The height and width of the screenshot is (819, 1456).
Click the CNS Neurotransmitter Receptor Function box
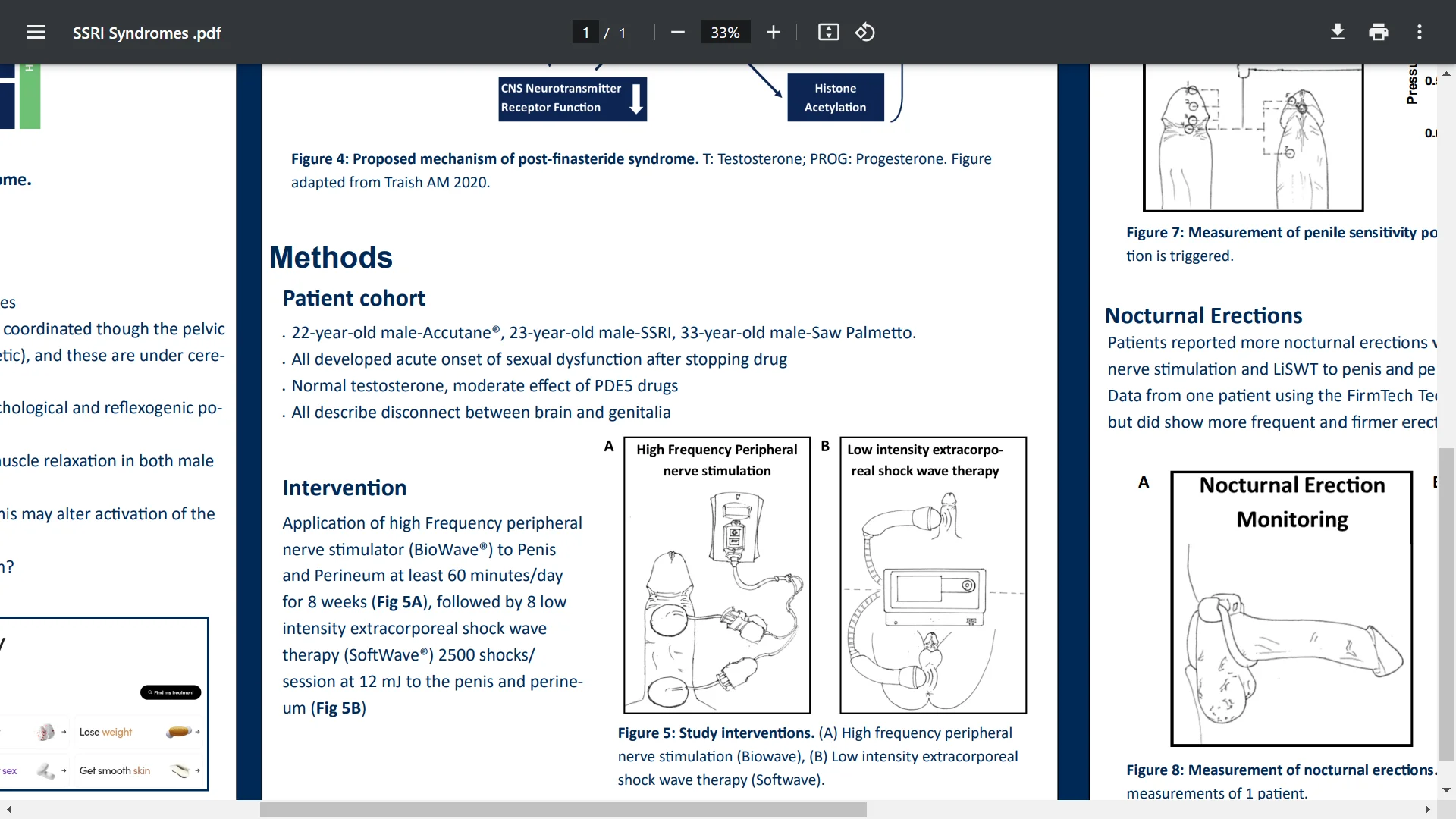pyautogui.click(x=573, y=99)
